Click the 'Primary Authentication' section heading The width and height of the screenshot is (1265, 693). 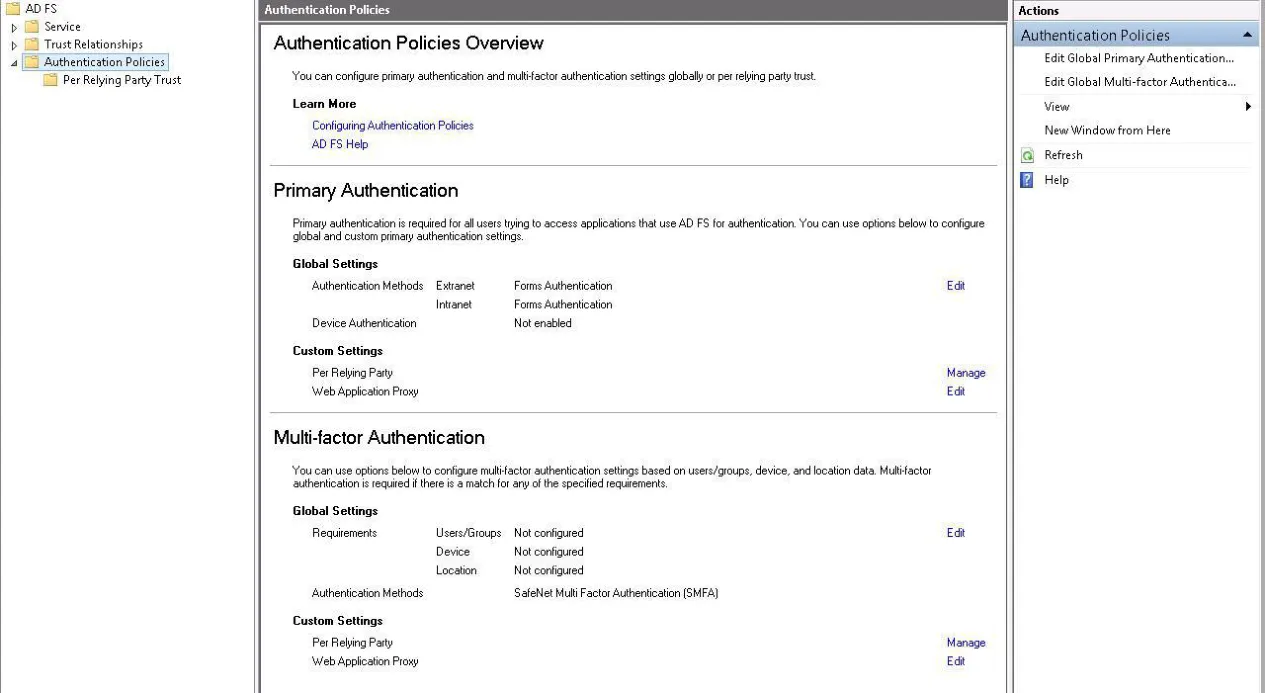[366, 190]
